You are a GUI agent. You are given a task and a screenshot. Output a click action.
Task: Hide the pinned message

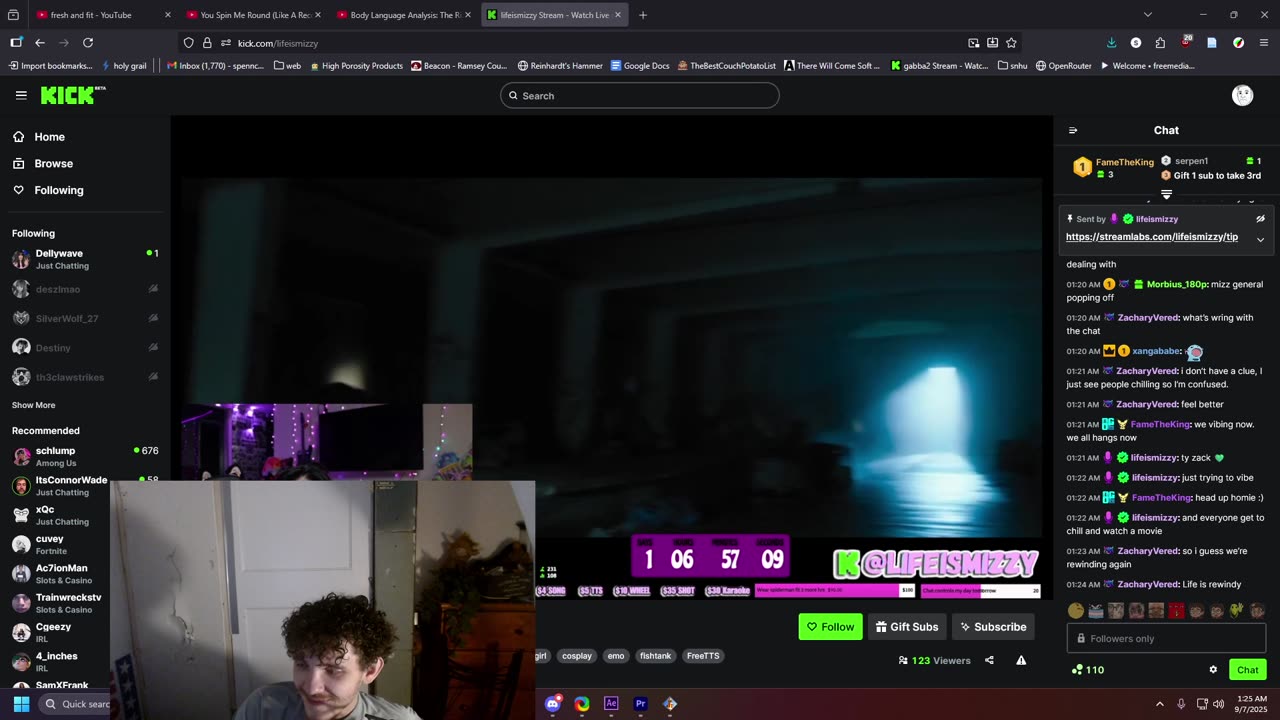[x=1260, y=219]
